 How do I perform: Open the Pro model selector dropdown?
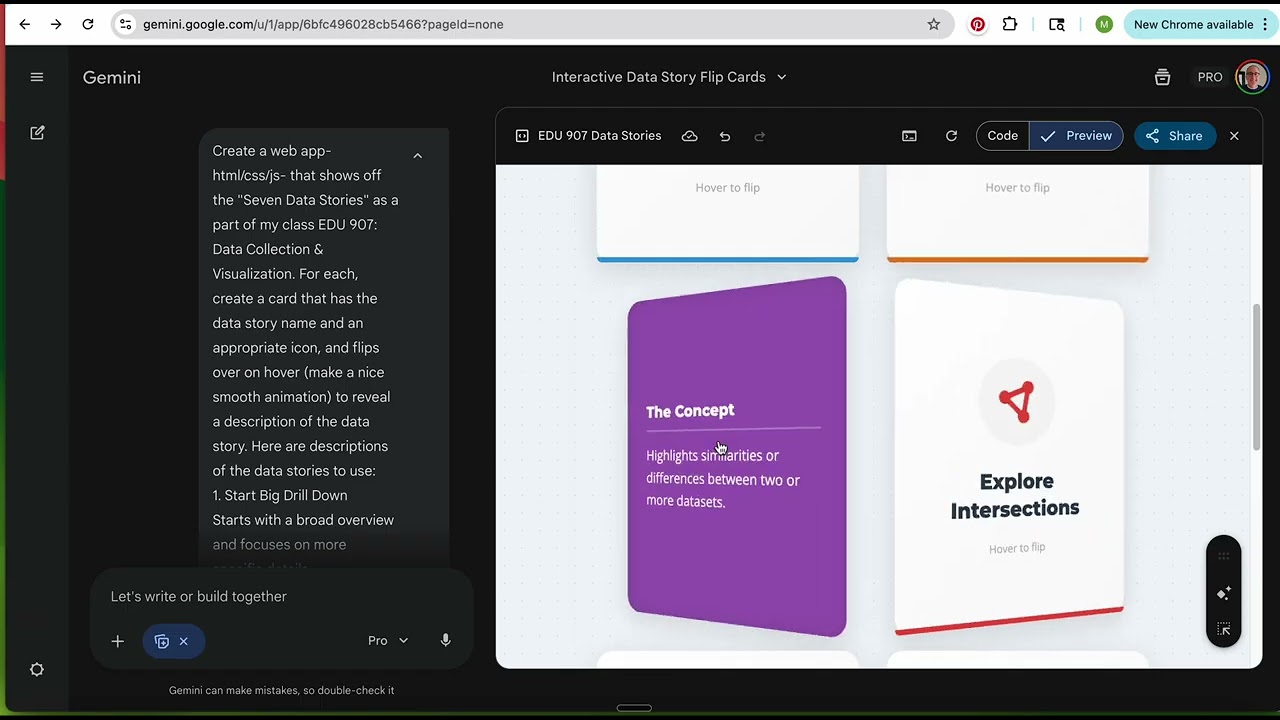tap(388, 641)
